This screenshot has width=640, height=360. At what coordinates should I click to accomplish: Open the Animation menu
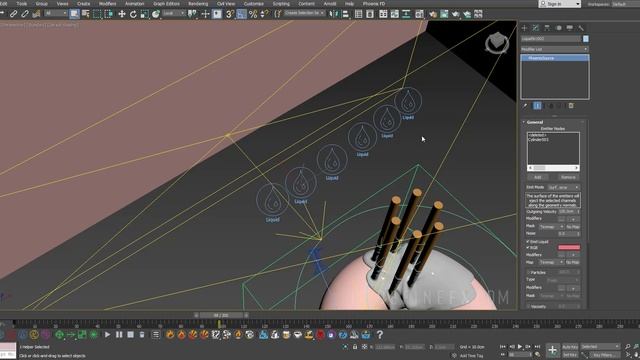pyautogui.click(x=134, y=3)
